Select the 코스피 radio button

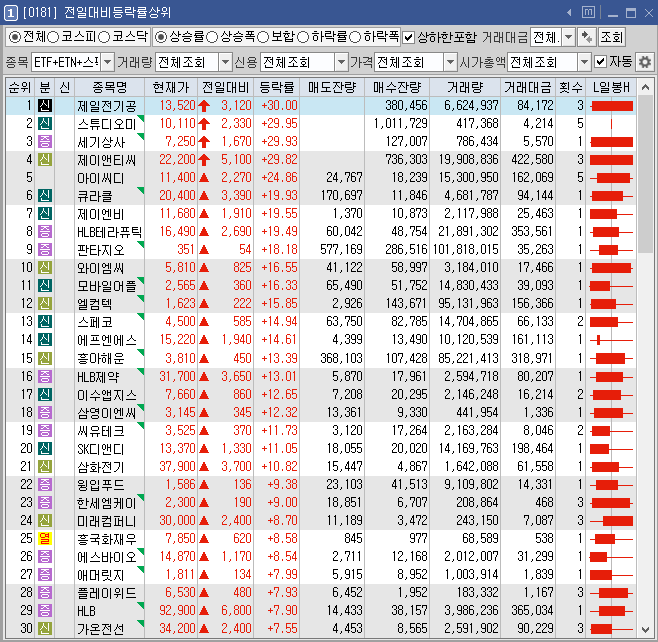click(53, 37)
